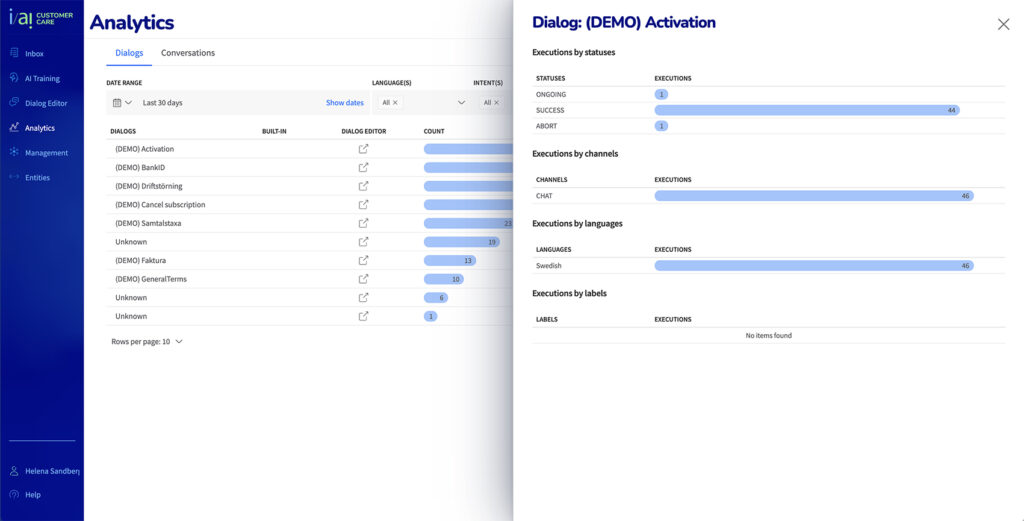Open (DEMO) Faktura dialog editor icon
The image size is (1024, 521).
pos(363,260)
